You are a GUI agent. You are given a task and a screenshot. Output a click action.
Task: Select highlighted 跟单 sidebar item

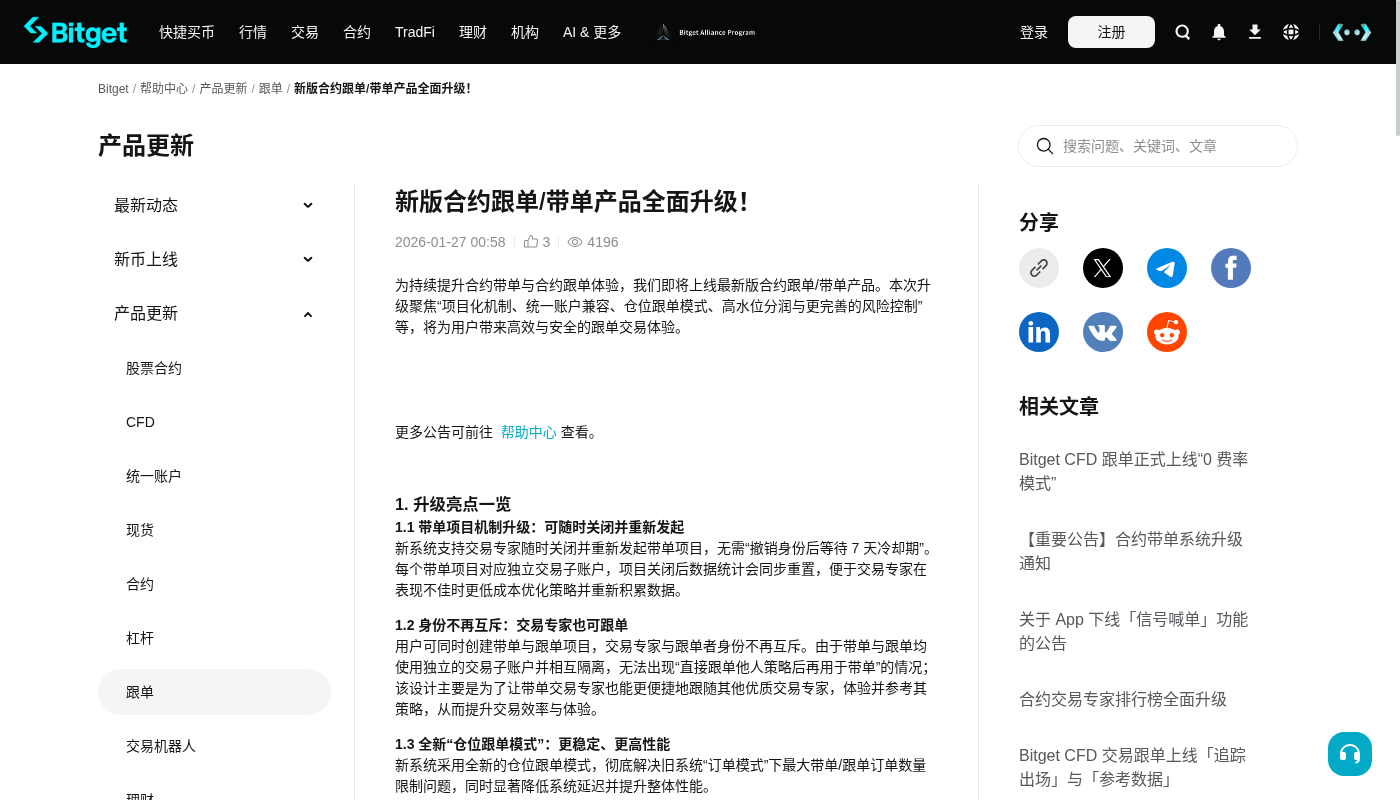(214, 692)
